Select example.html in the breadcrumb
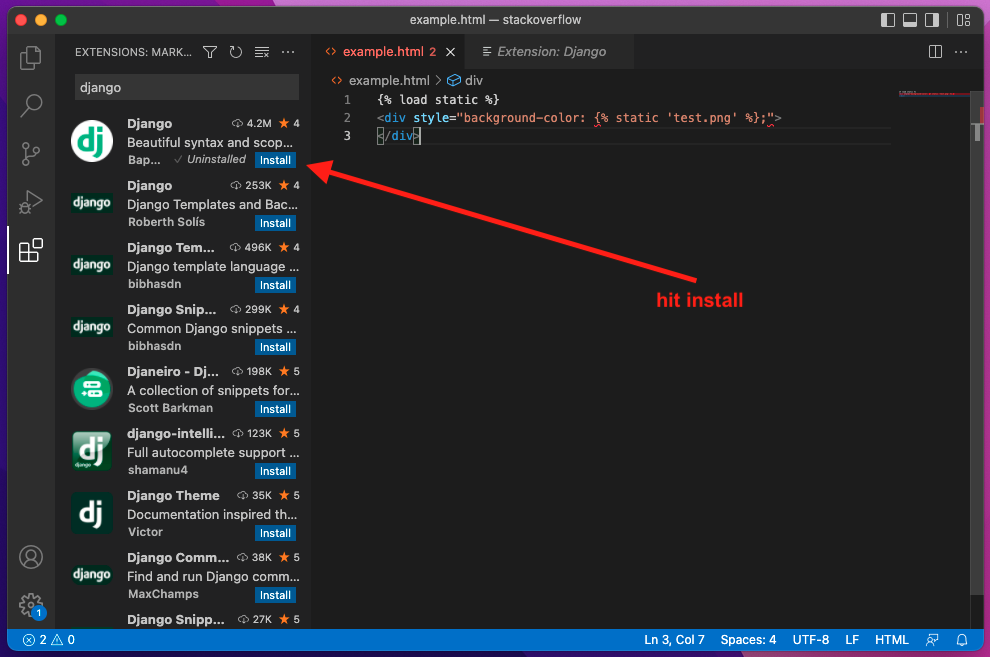990x657 pixels. click(x=389, y=80)
